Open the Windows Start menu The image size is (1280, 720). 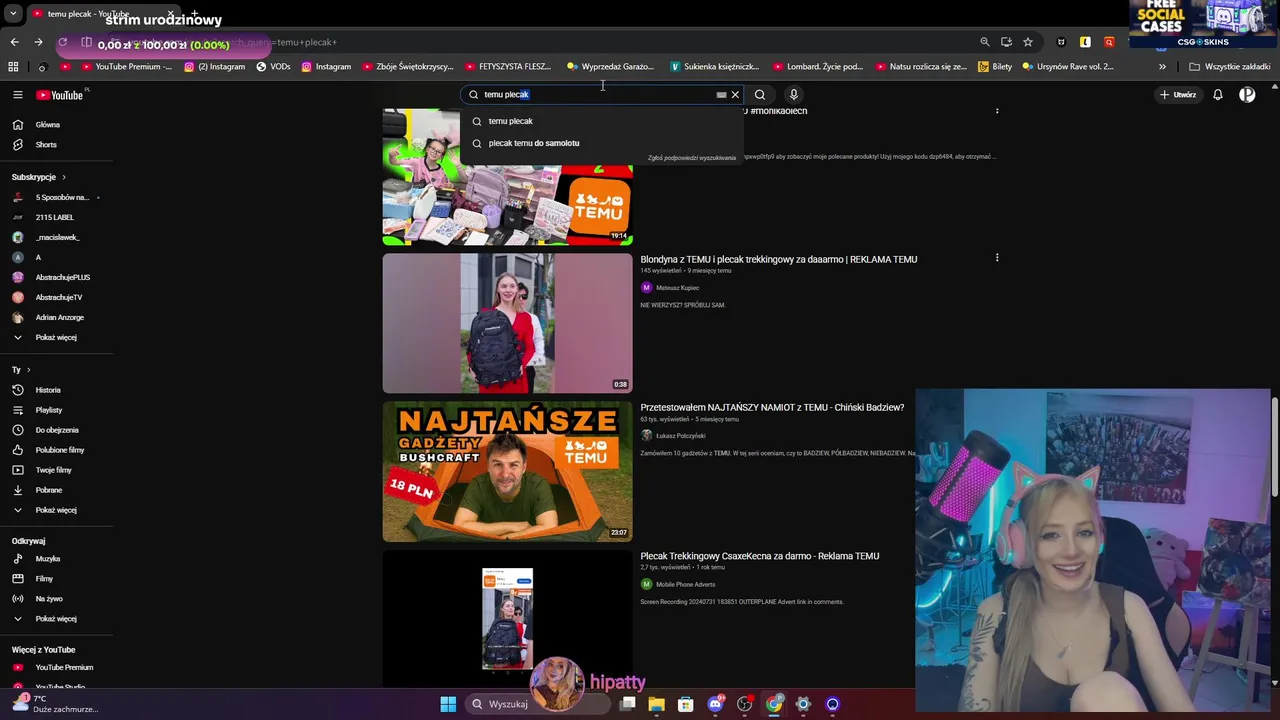[448, 704]
